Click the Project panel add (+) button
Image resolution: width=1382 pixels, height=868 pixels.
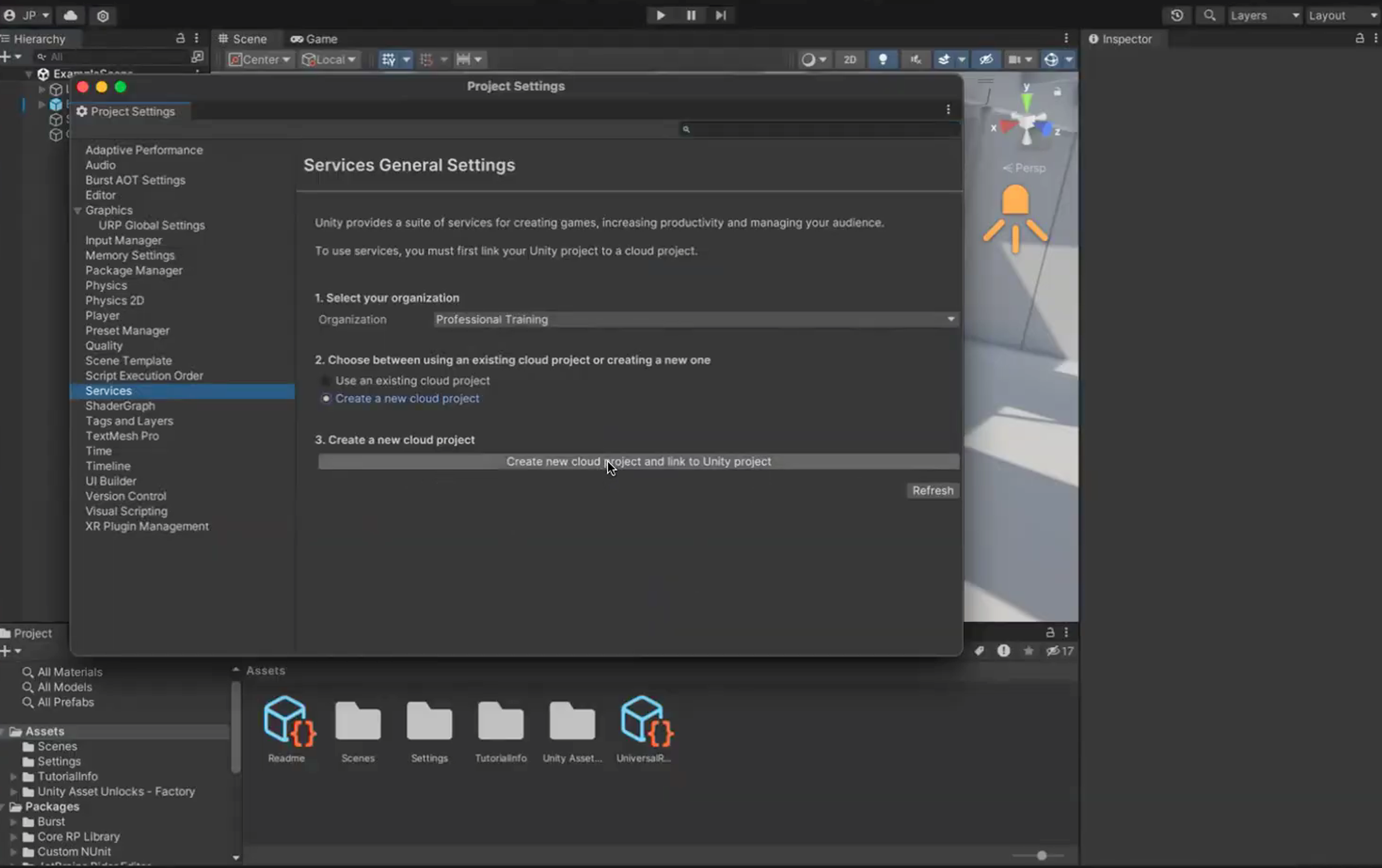coord(6,651)
